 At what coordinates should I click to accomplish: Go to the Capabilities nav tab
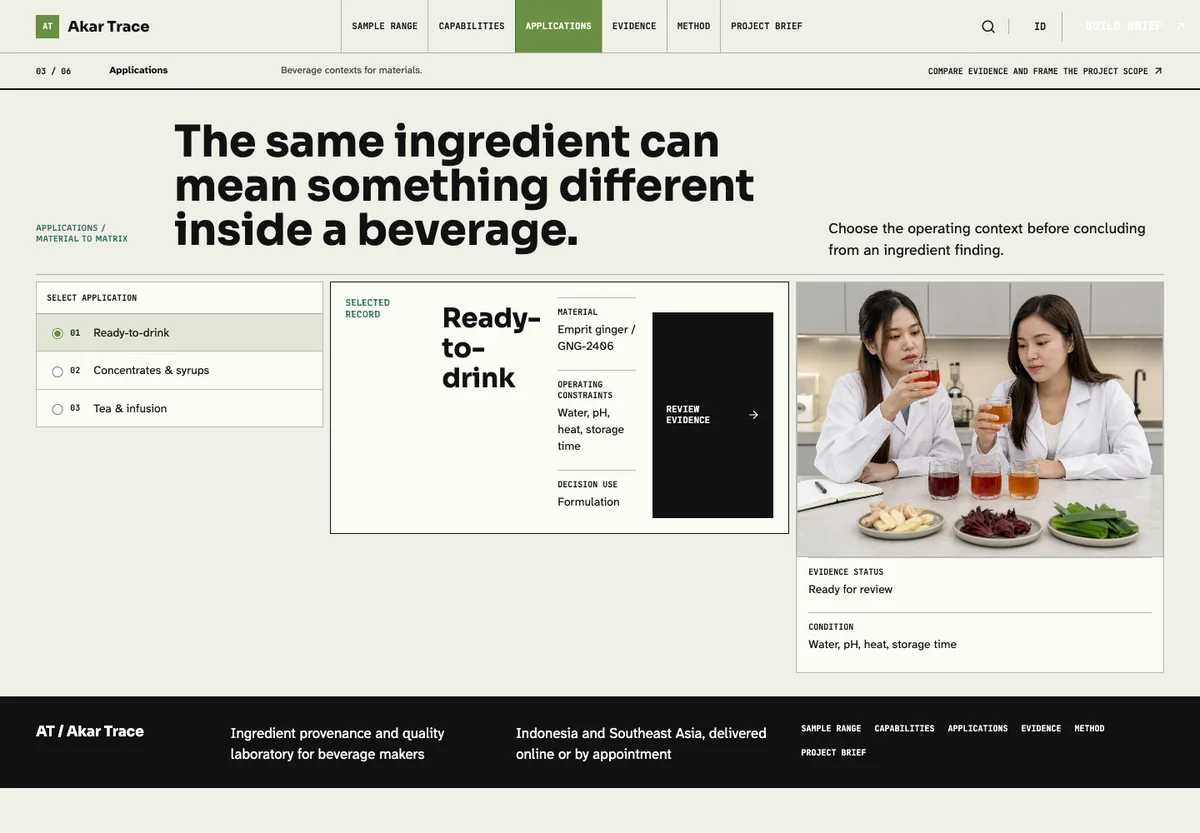click(471, 26)
